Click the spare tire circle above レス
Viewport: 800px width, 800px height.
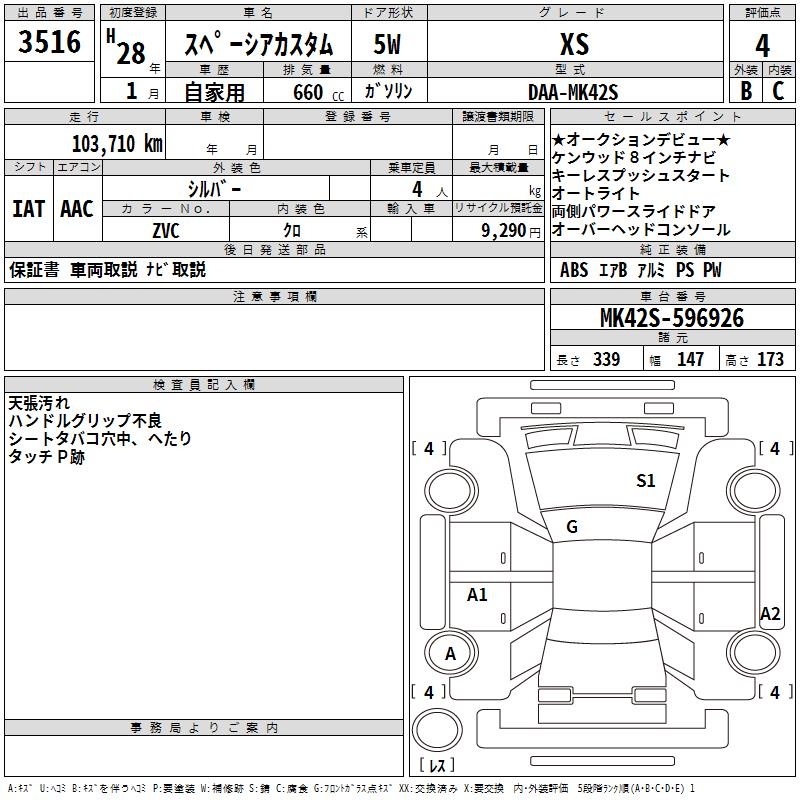[437, 730]
